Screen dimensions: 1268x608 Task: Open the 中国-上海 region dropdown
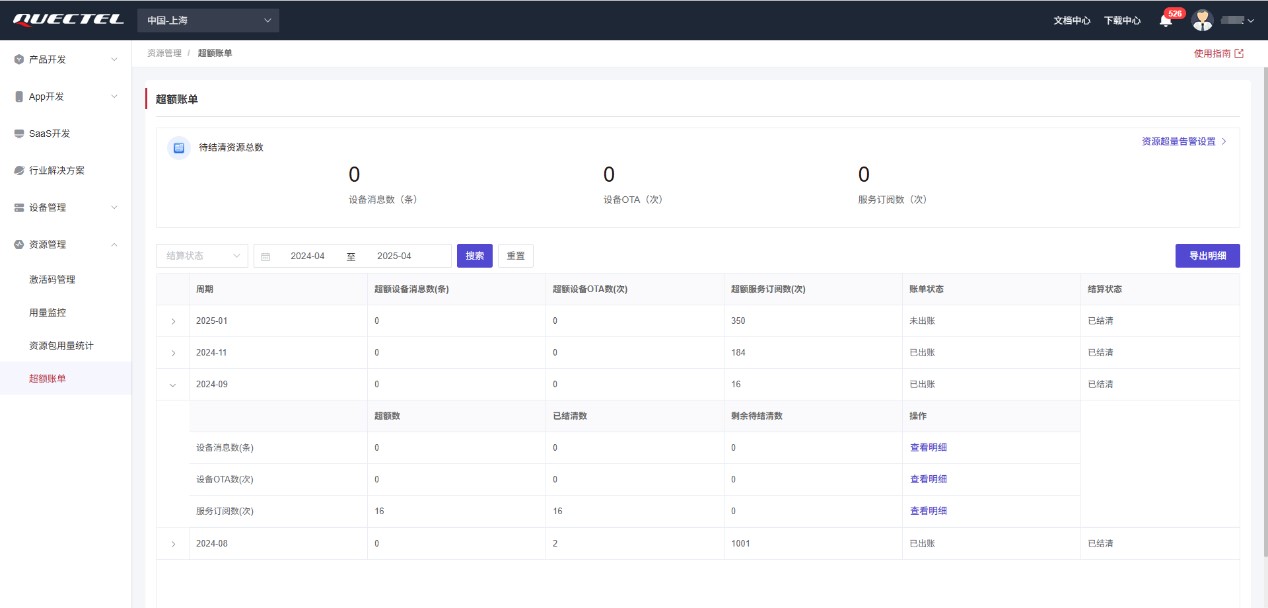[x=208, y=20]
